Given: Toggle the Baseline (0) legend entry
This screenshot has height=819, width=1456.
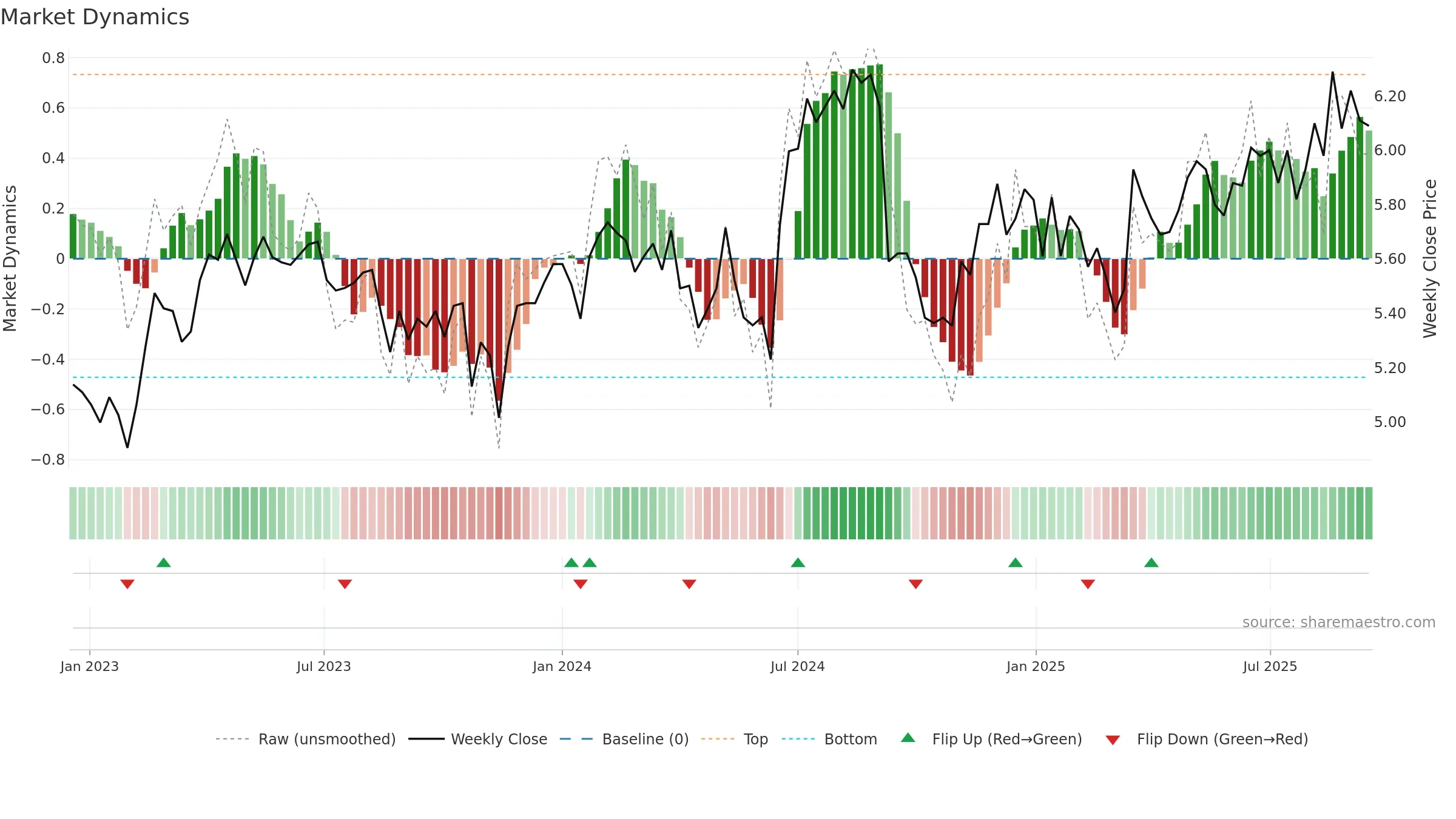Looking at the screenshot, I should [624, 739].
